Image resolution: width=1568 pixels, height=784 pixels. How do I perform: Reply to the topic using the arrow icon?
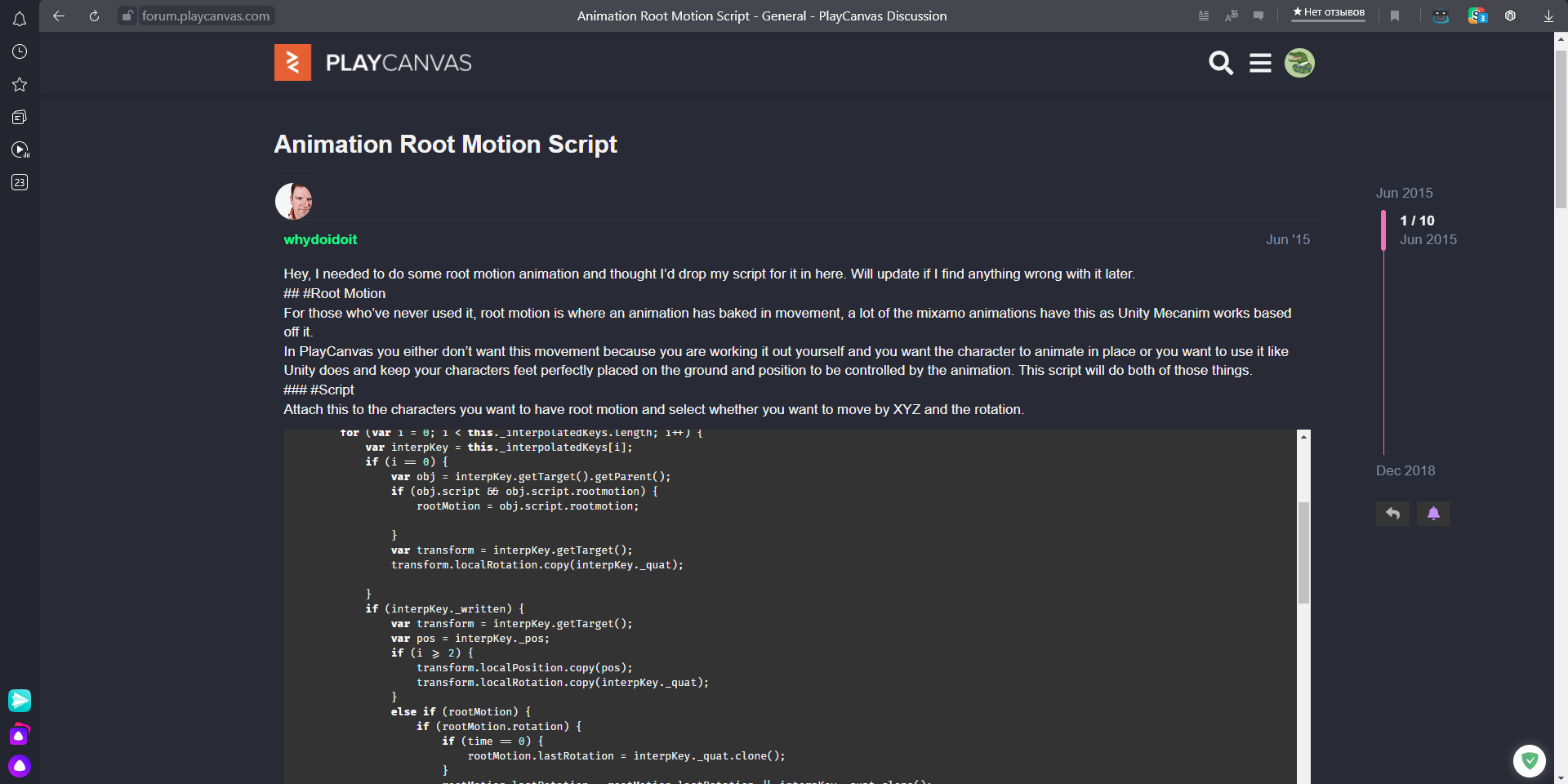coord(1392,513)
